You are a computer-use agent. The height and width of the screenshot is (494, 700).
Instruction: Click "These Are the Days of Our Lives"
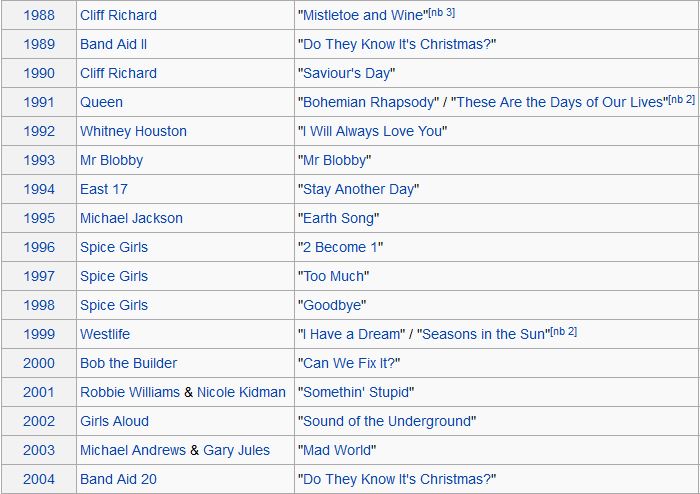(x=559, y=102)
